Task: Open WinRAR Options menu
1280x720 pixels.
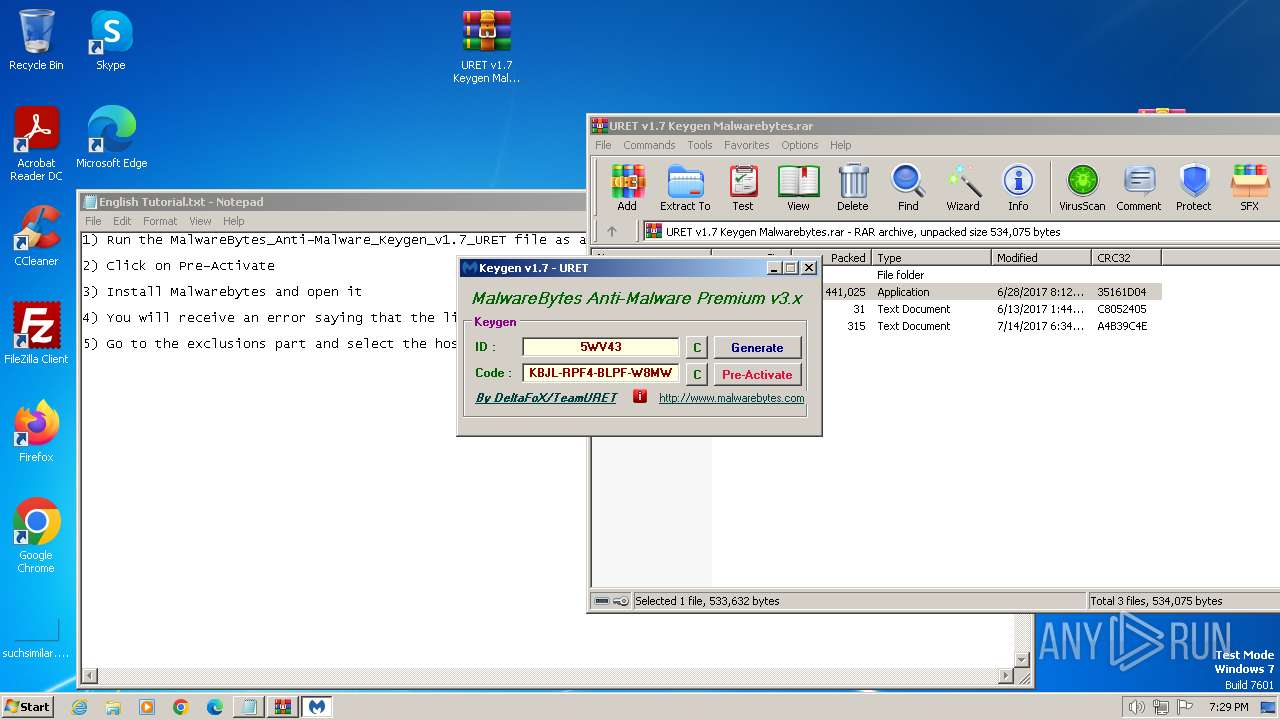Action: (x=800, y=145)
